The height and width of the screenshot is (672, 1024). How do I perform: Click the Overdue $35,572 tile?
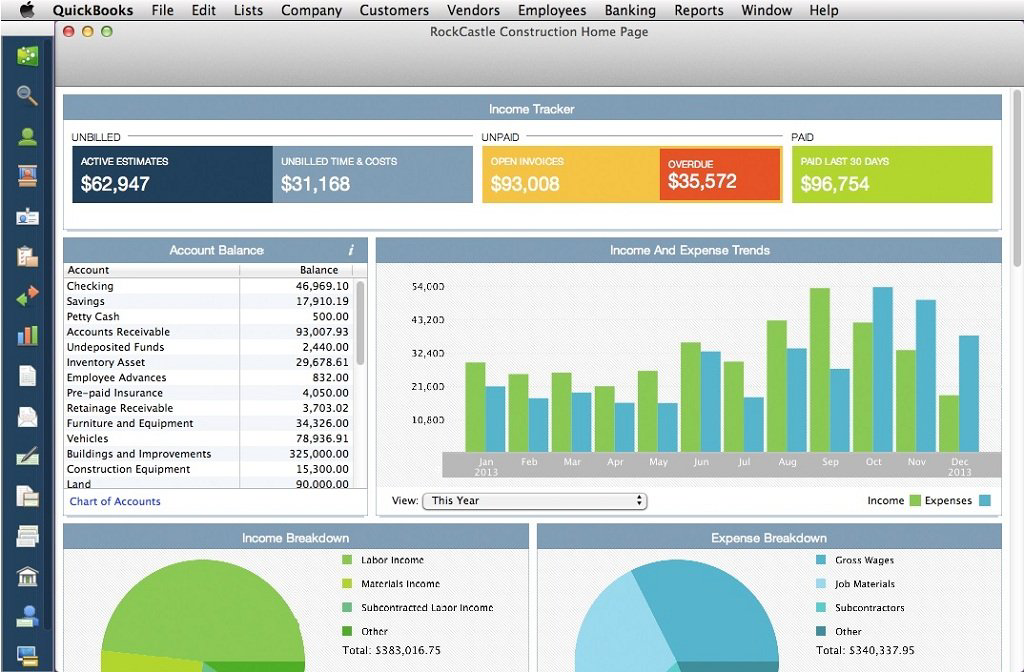(x=720, y=174)
